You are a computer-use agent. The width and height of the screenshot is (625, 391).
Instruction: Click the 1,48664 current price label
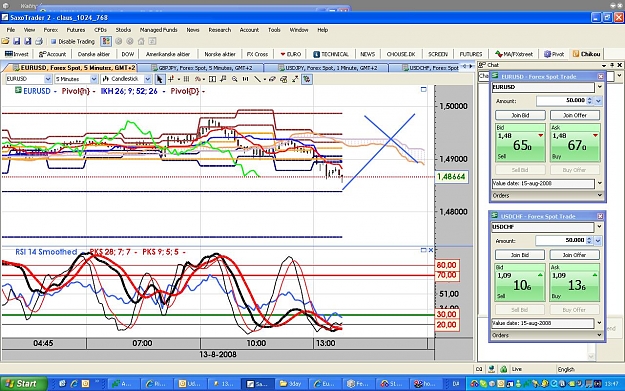coord(451,177)
